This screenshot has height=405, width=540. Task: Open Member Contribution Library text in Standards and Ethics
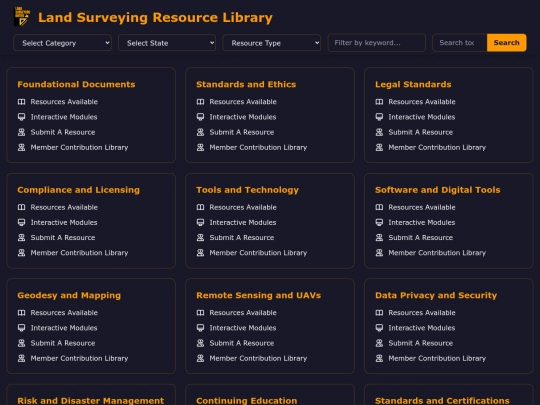pyautogui.click(x=258, y=147)
